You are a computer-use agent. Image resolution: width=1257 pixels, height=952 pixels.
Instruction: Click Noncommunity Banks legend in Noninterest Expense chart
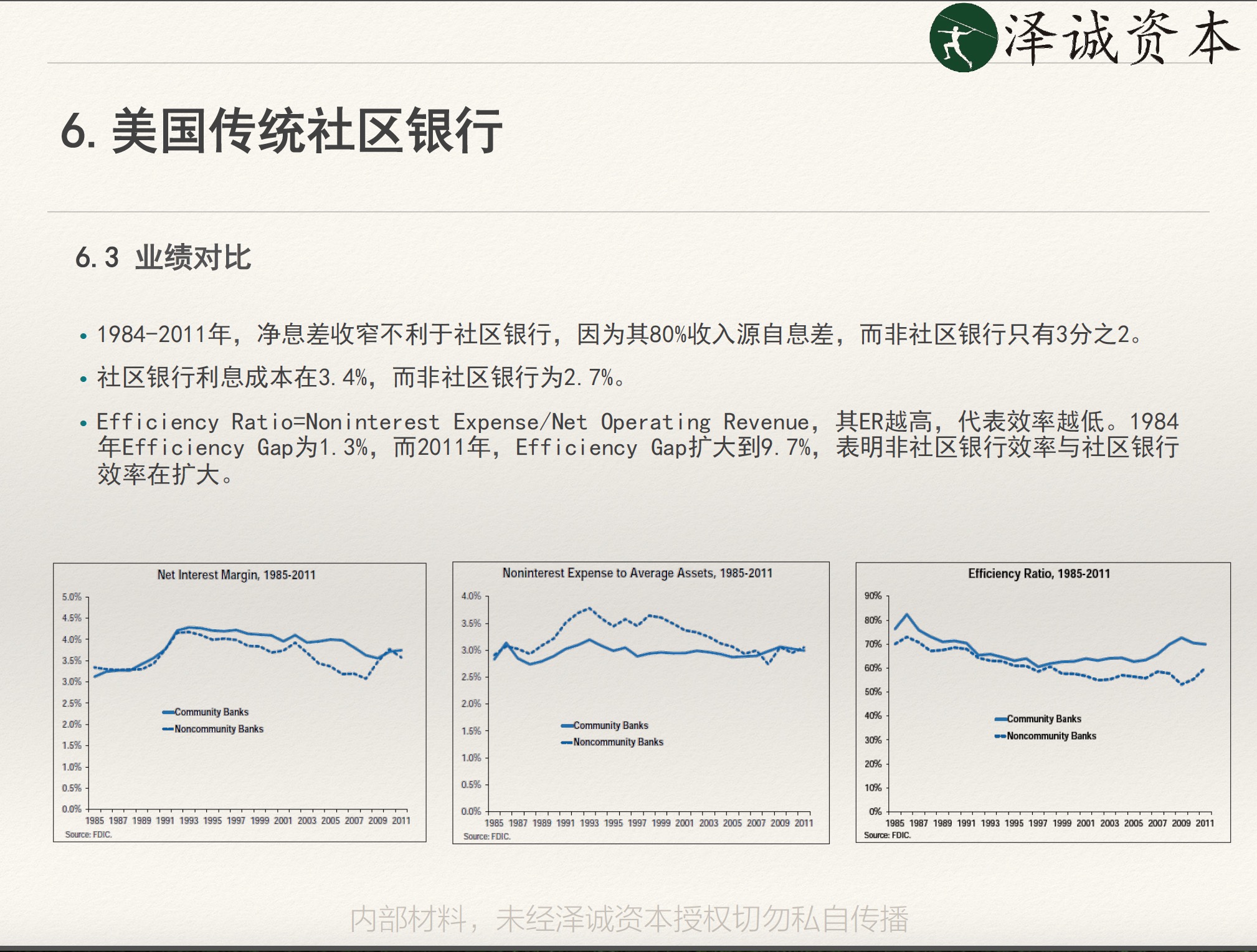coord(612,741)
